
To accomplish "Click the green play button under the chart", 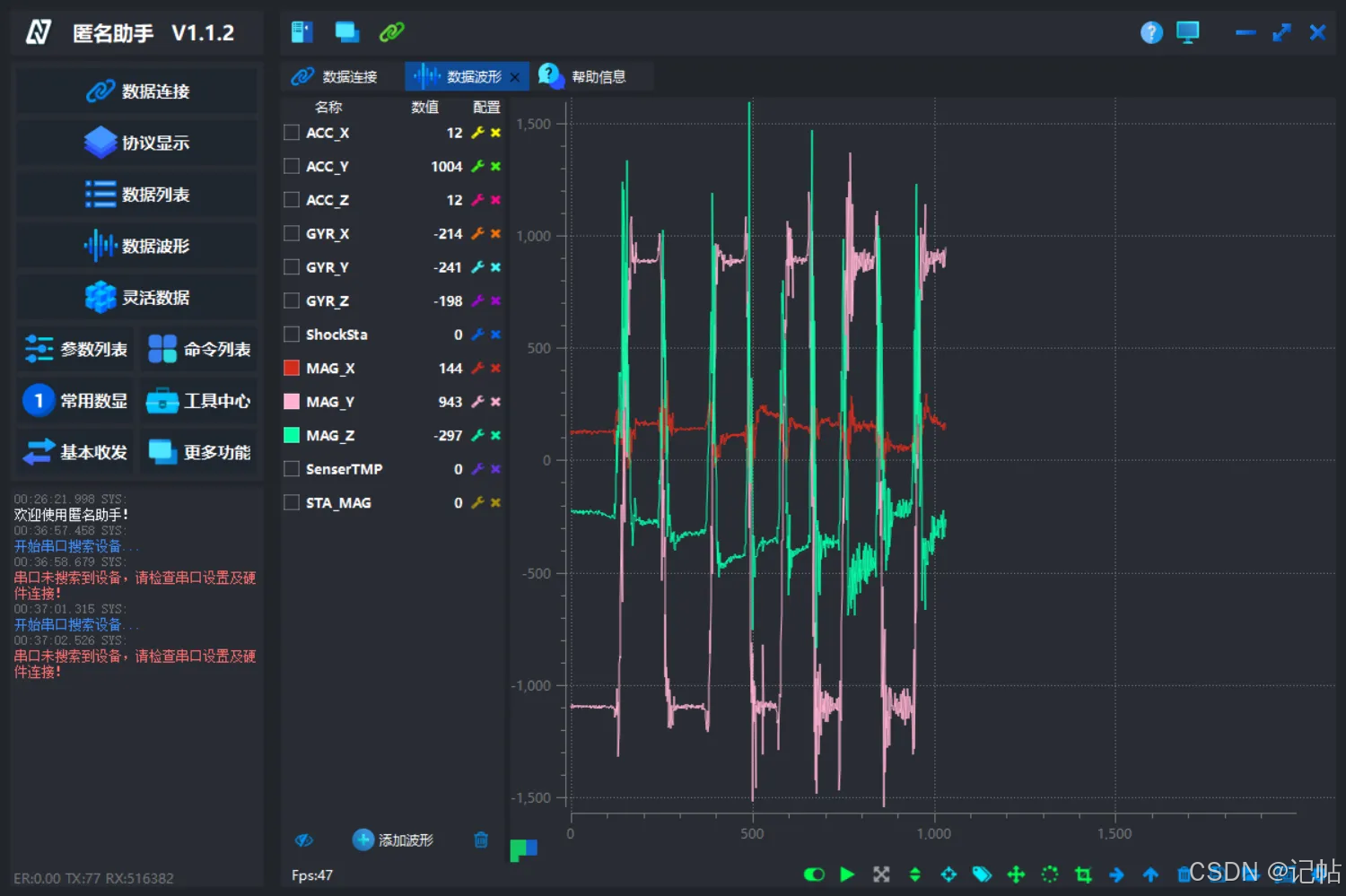I will (x=847, y=874).
